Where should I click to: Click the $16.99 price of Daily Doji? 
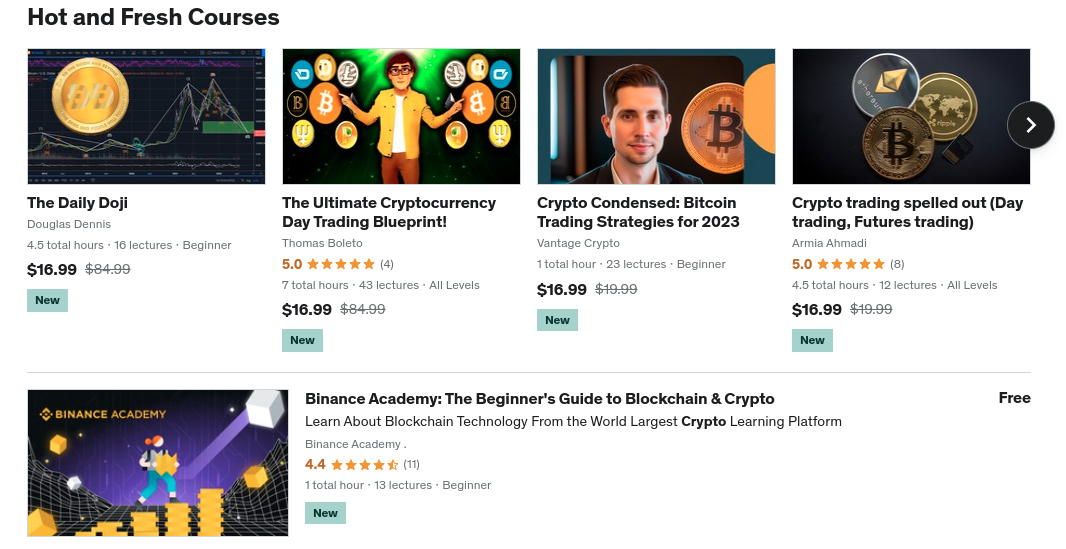pyautogui.click(x=52, y=269)
